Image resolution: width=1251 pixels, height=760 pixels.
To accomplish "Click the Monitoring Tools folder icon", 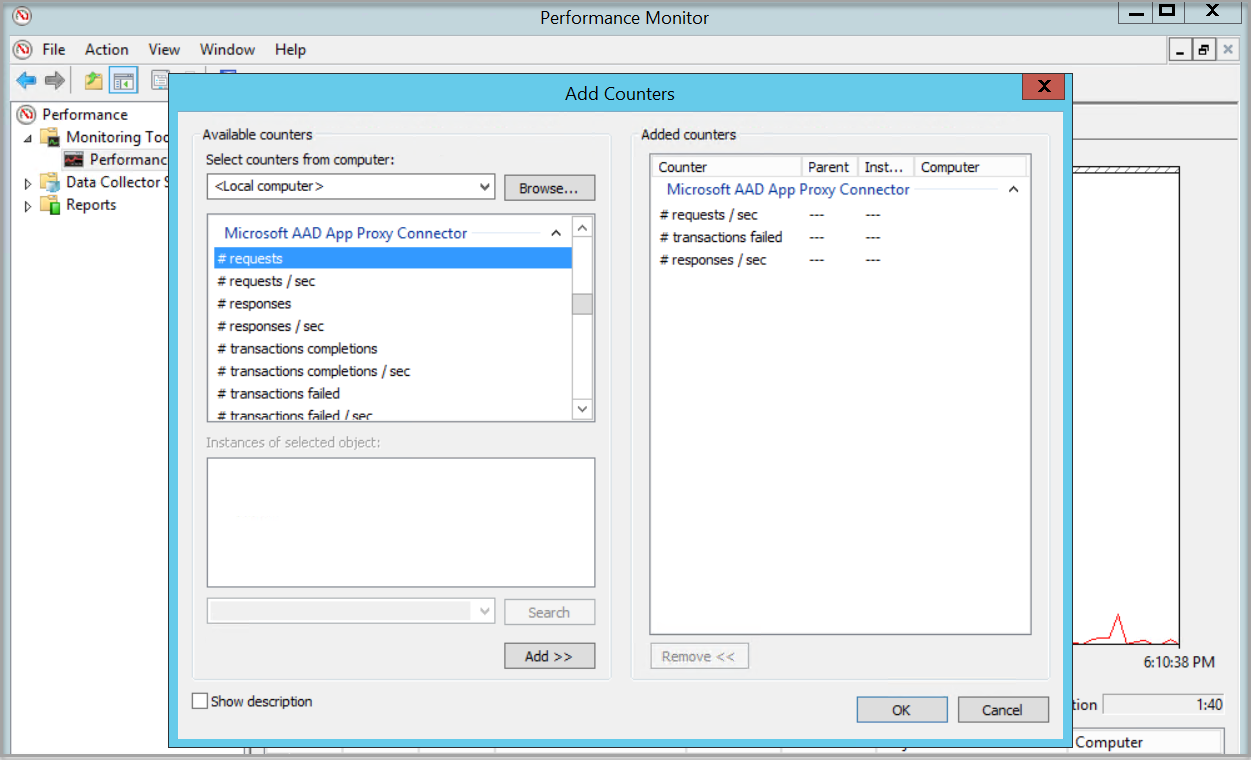I will click(50, 137).
